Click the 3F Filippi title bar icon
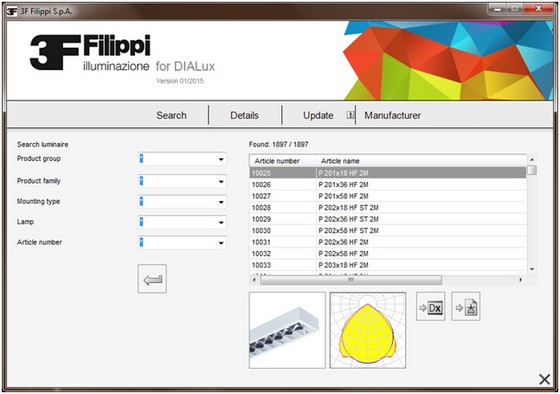This screenshot has width=560, height=394. (x=11, y=11)
